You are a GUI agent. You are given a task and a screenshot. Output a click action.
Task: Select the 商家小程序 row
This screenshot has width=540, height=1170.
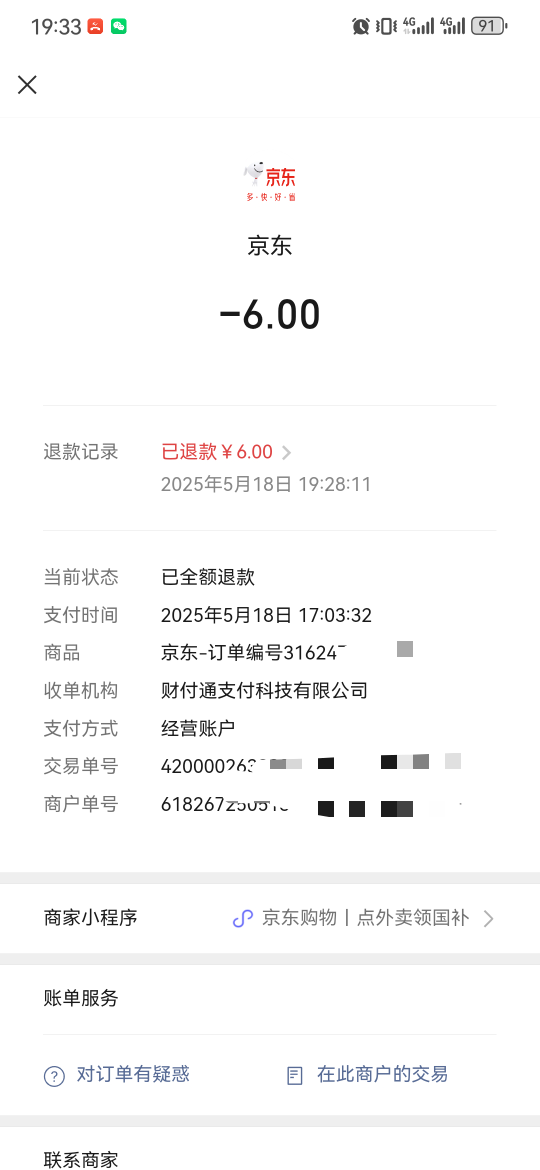pyautogui.click(x=270, y=919)
